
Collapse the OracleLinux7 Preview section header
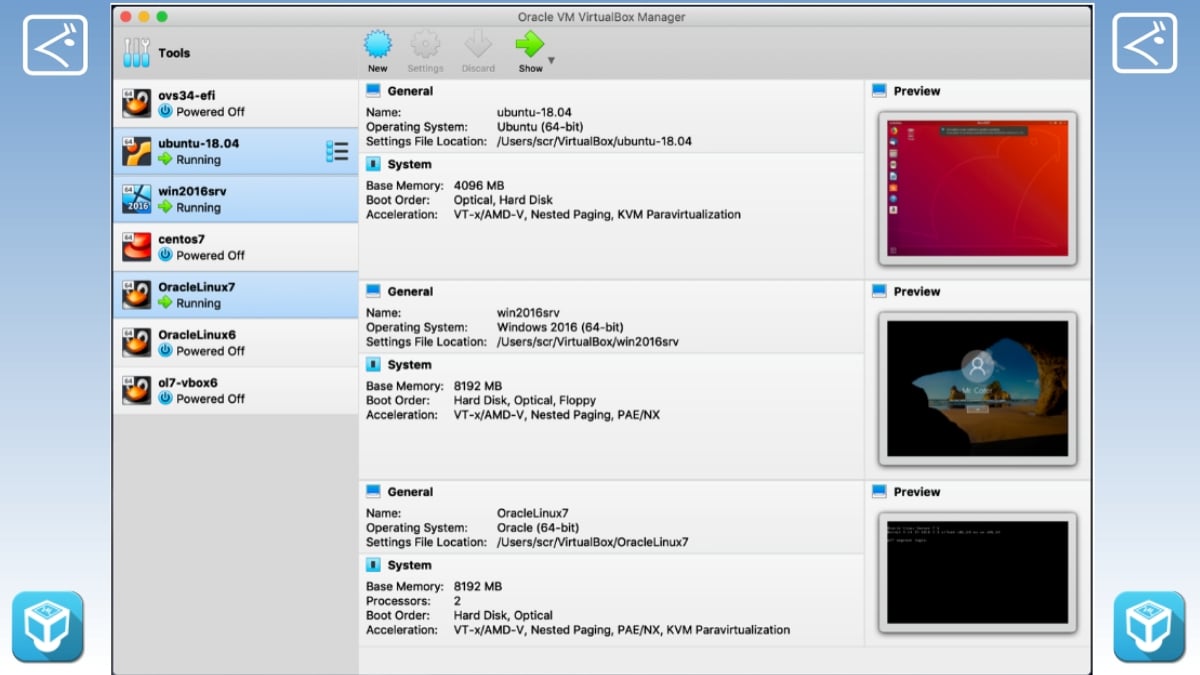(916, 492)
